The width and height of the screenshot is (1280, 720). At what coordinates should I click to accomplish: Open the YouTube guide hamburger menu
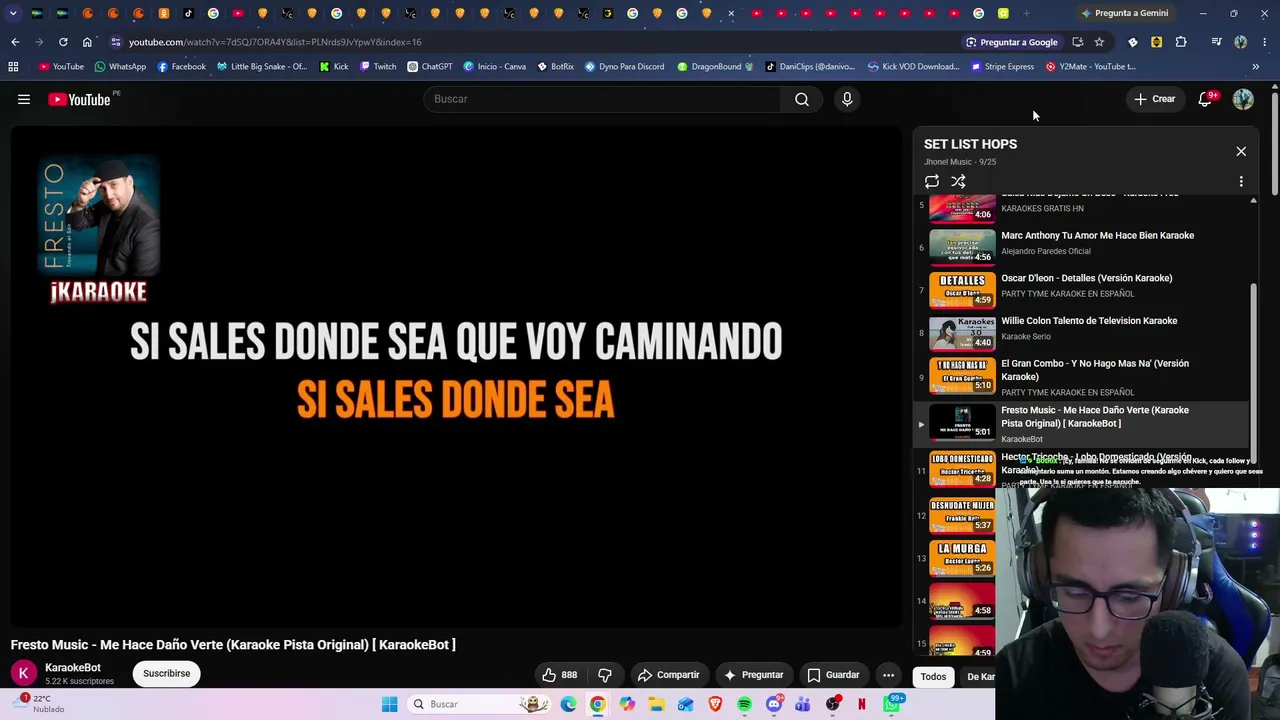24,99
